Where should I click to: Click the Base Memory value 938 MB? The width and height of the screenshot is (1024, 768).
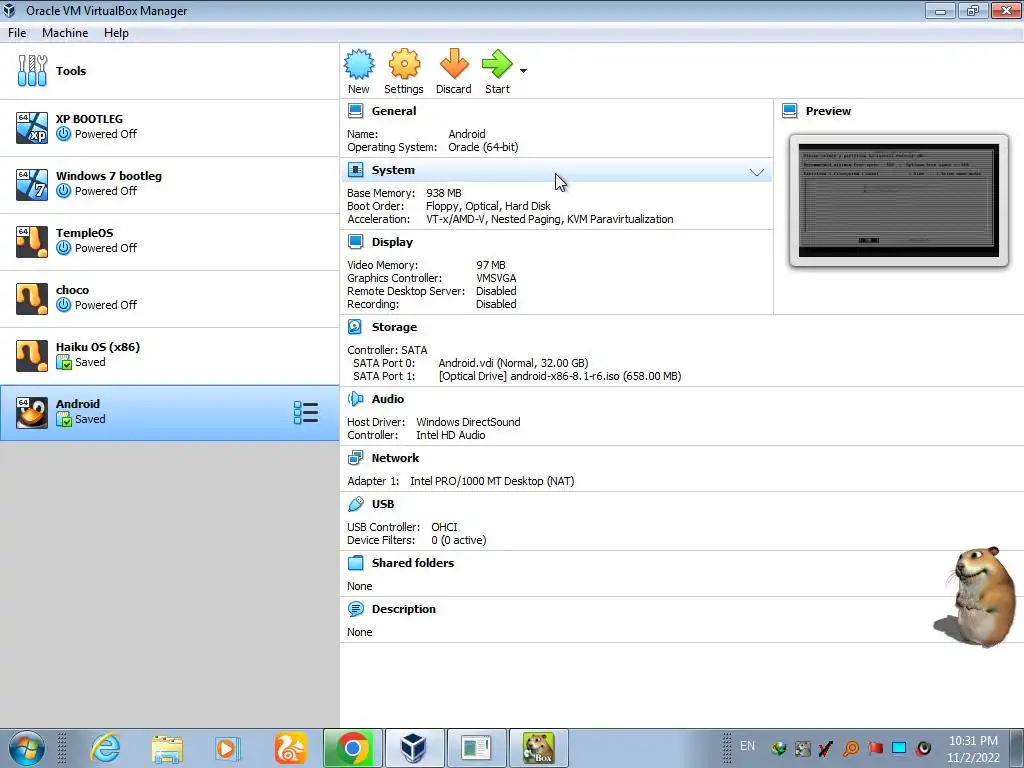[x=443, y=193]
